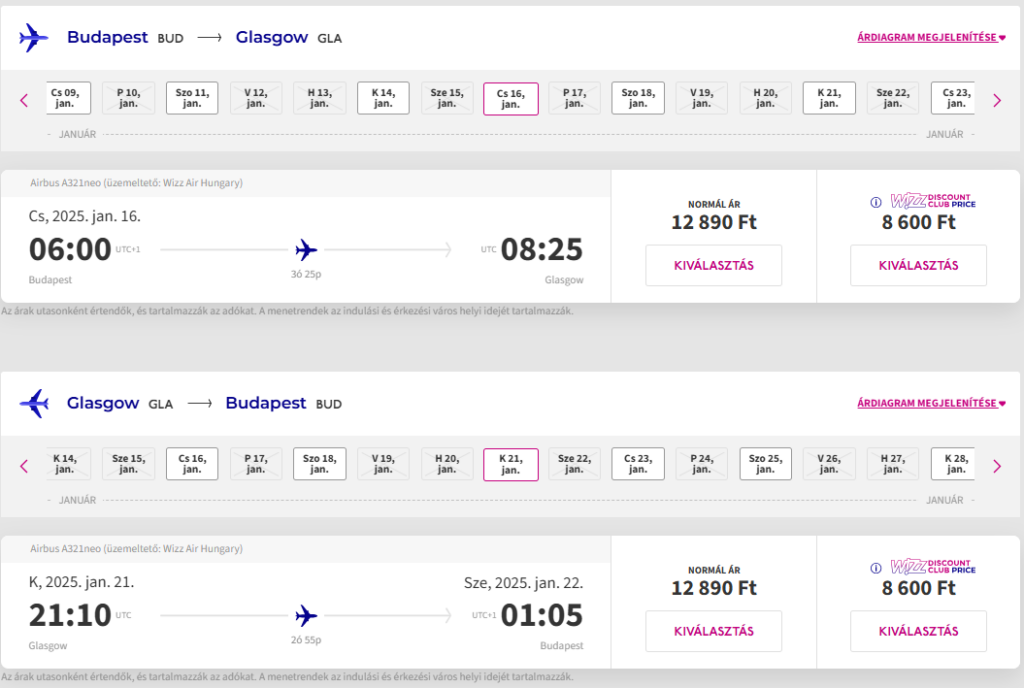Screen dimensions: 1024x688
Task: Expand return flight price chart (Árdiagram megjelenítése)
Action: [931, 403]
